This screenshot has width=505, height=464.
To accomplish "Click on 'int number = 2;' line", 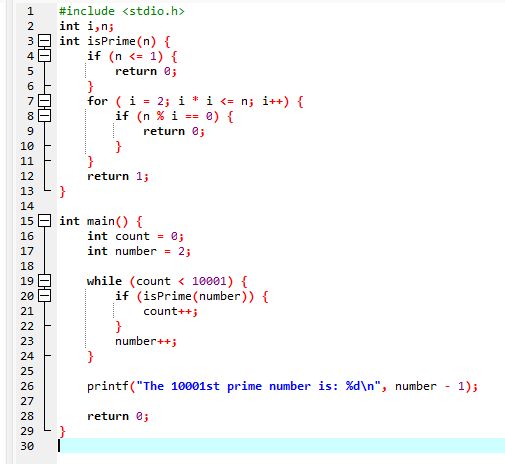I will coord(139,251).
